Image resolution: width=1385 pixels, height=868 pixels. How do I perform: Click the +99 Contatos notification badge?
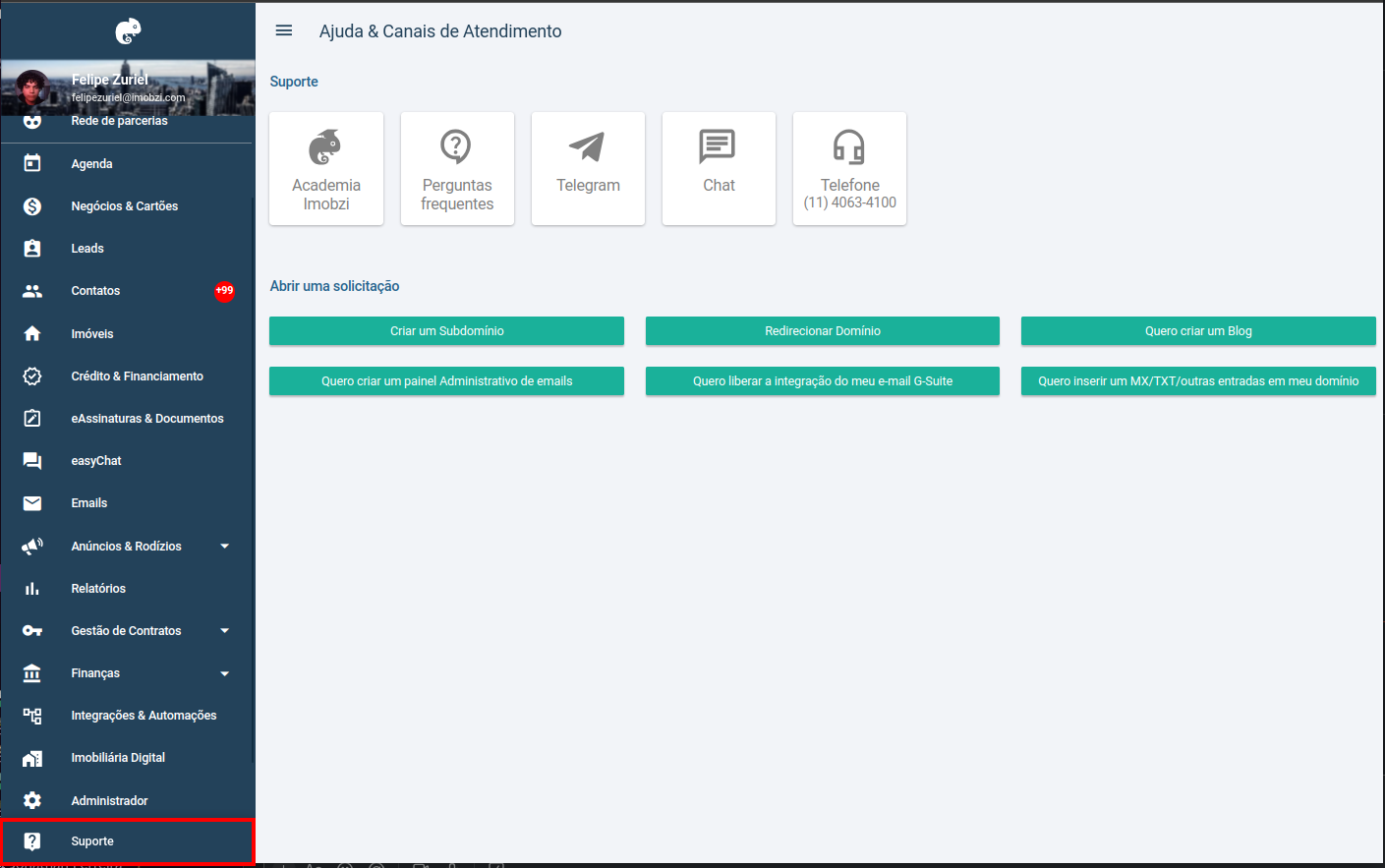[x=225, y=291]
